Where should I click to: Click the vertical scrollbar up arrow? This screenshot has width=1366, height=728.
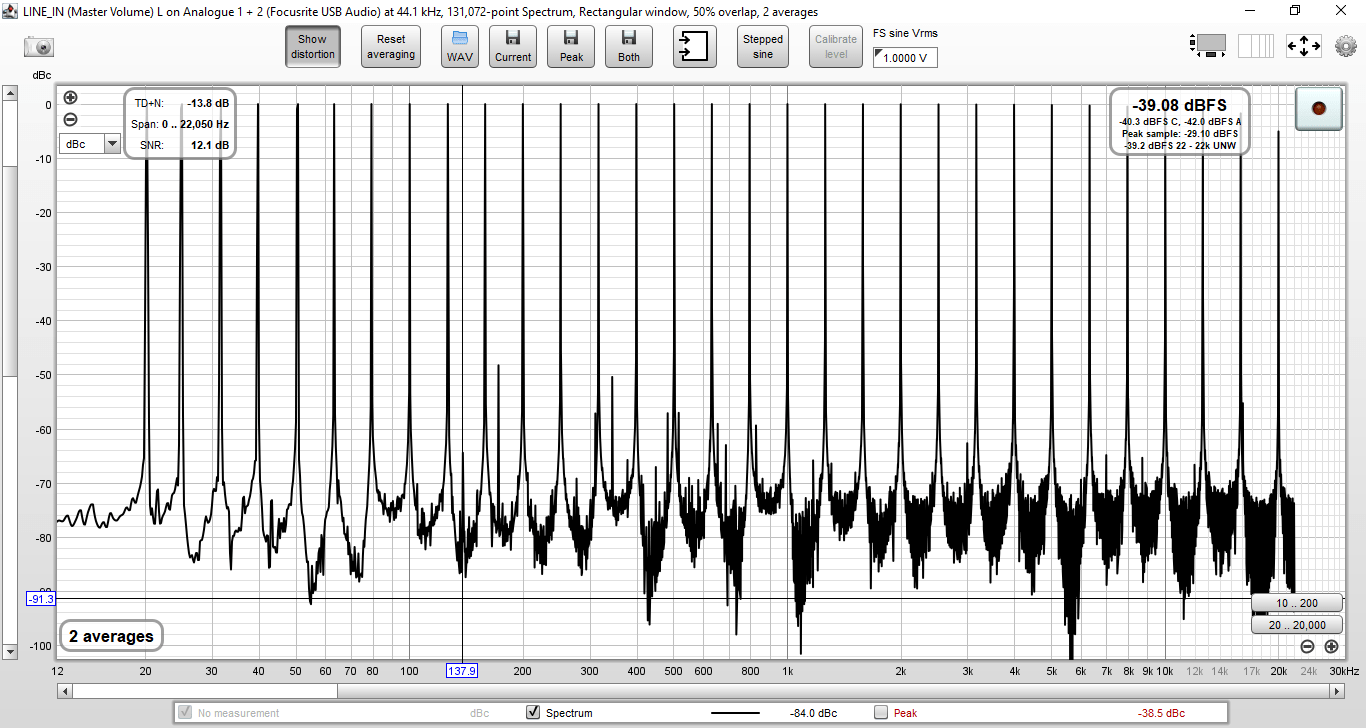[9, 94]
